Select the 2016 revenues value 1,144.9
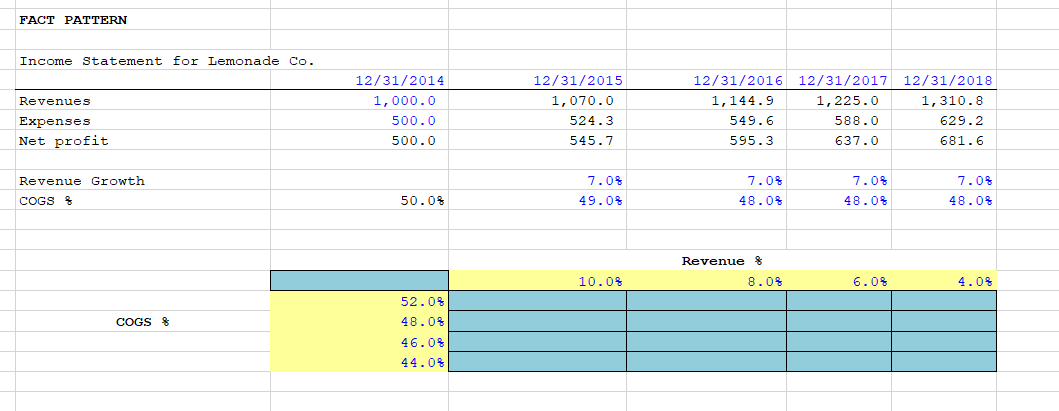 tap(706, 101)
